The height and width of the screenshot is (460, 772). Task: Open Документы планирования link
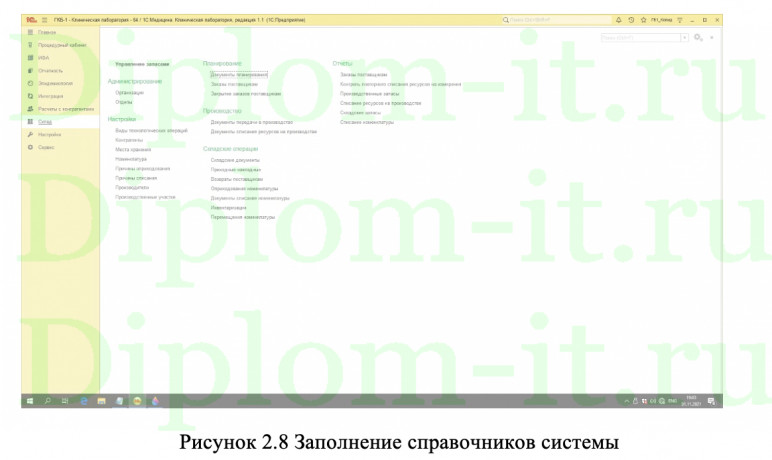[239, 74]
